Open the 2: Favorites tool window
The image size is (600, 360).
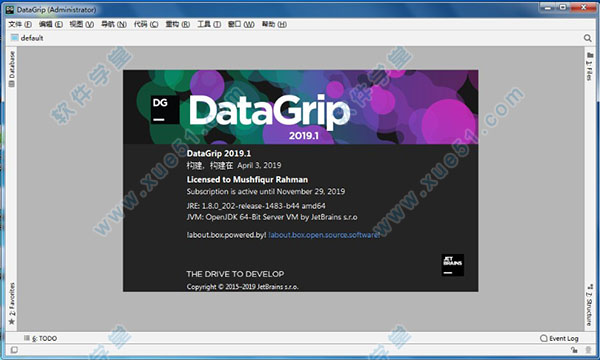pyautogui.click(x=12, y=304)
